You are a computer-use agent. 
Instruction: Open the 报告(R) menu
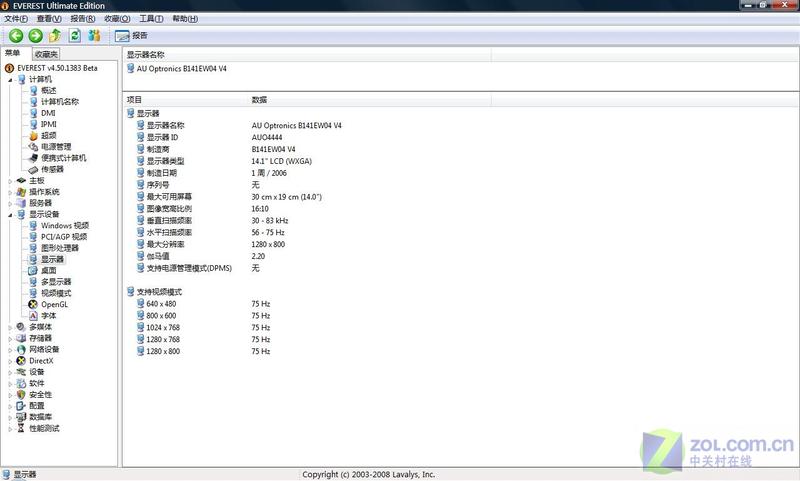(x=83, y=19)
